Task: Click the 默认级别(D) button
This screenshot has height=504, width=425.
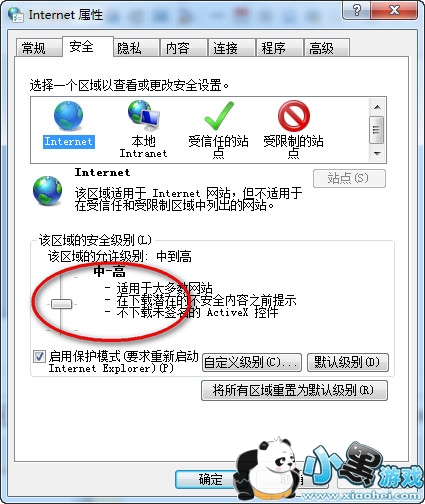Action: [x=347, y=362]
